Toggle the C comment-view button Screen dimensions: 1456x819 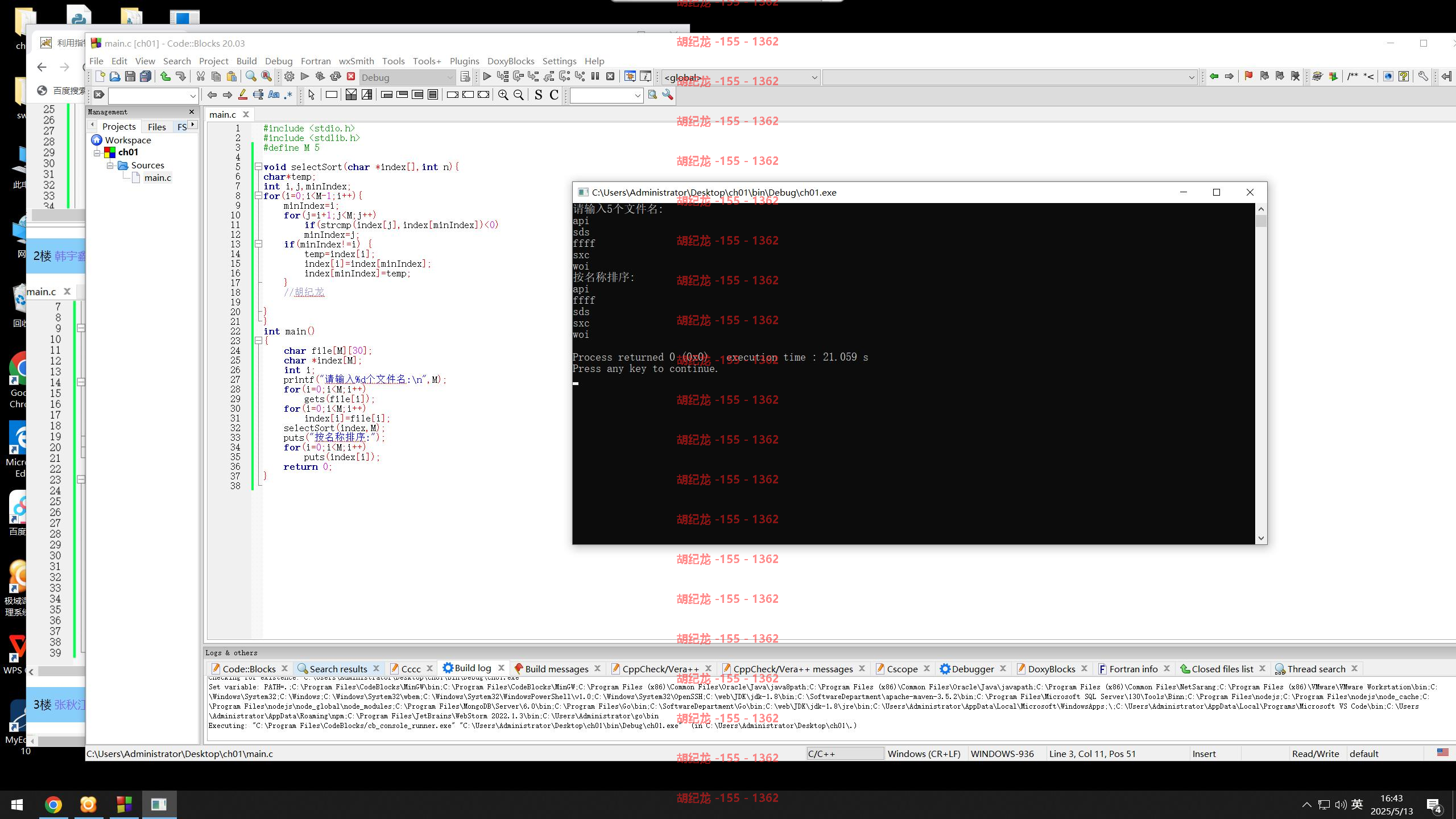[x=554, y=95]
